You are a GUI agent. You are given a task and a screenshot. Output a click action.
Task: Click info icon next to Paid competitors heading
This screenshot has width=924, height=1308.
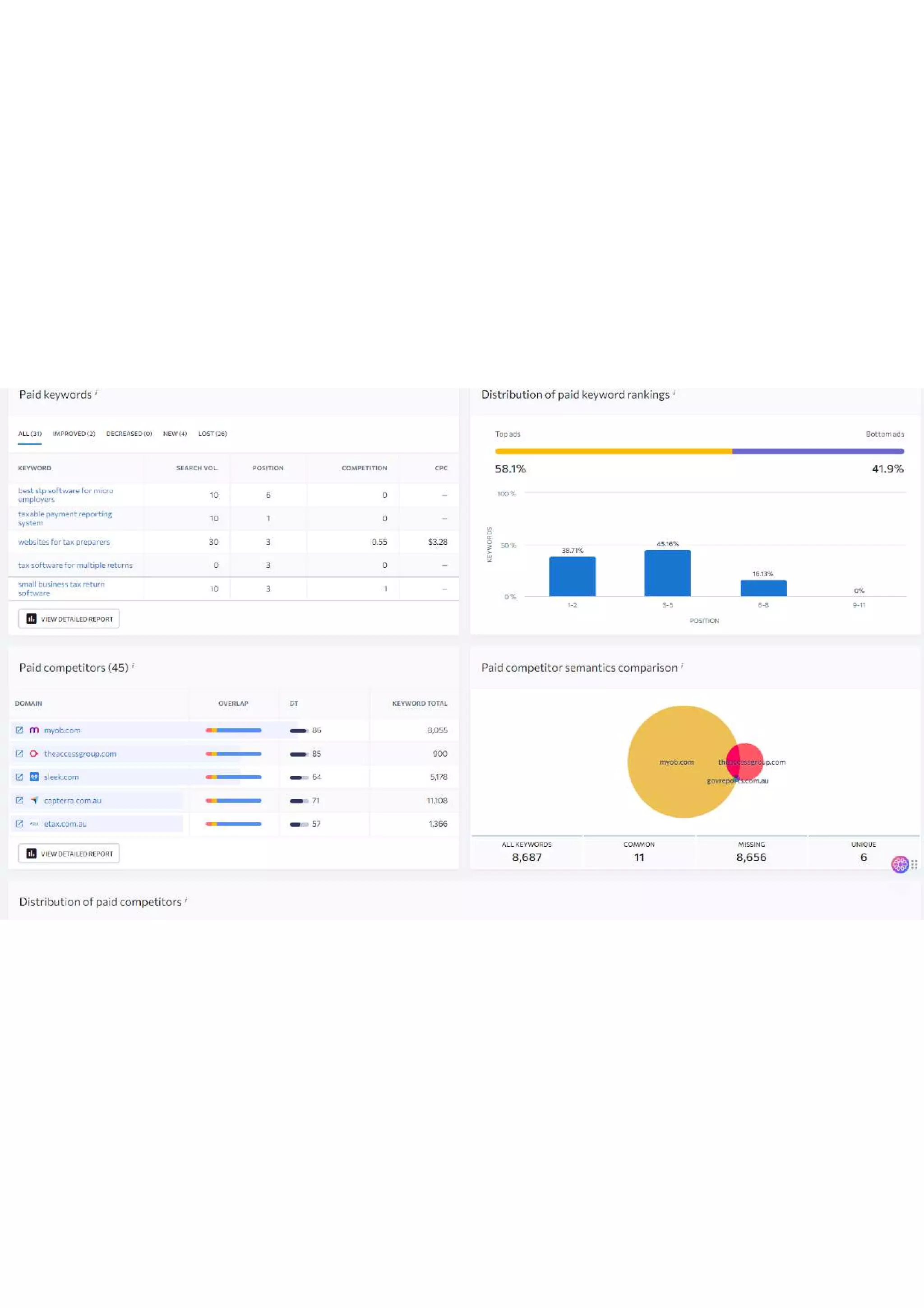[133, 665]
